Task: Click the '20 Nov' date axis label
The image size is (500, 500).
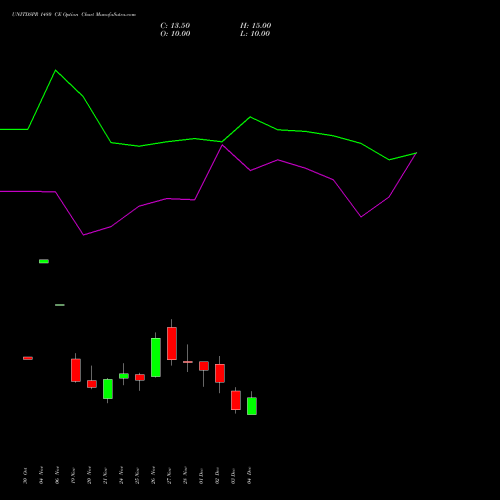Action: 89,476
